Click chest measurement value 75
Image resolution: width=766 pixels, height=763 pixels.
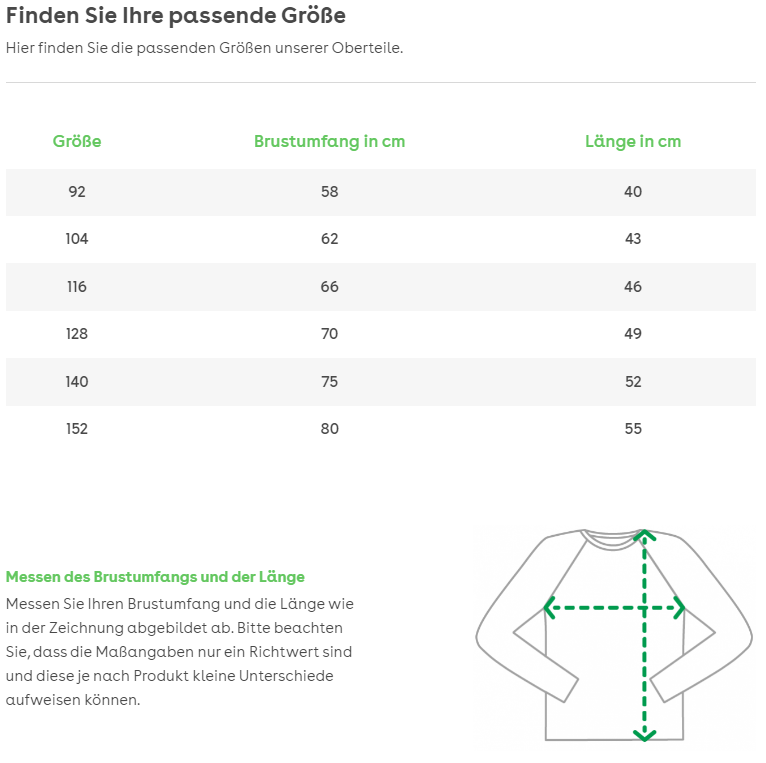(329, 382)
